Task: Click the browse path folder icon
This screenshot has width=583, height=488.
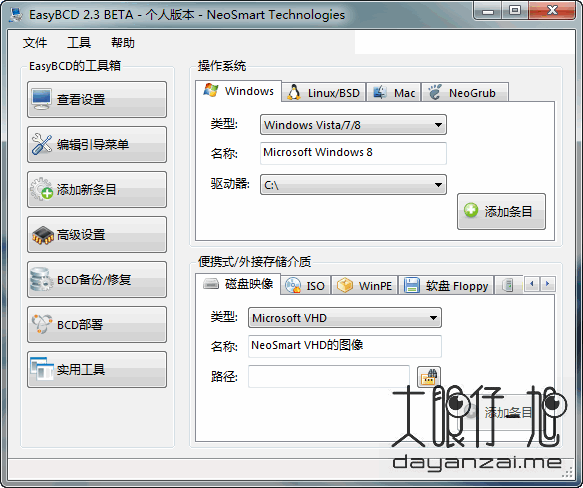Action: [x=429, y=377]
